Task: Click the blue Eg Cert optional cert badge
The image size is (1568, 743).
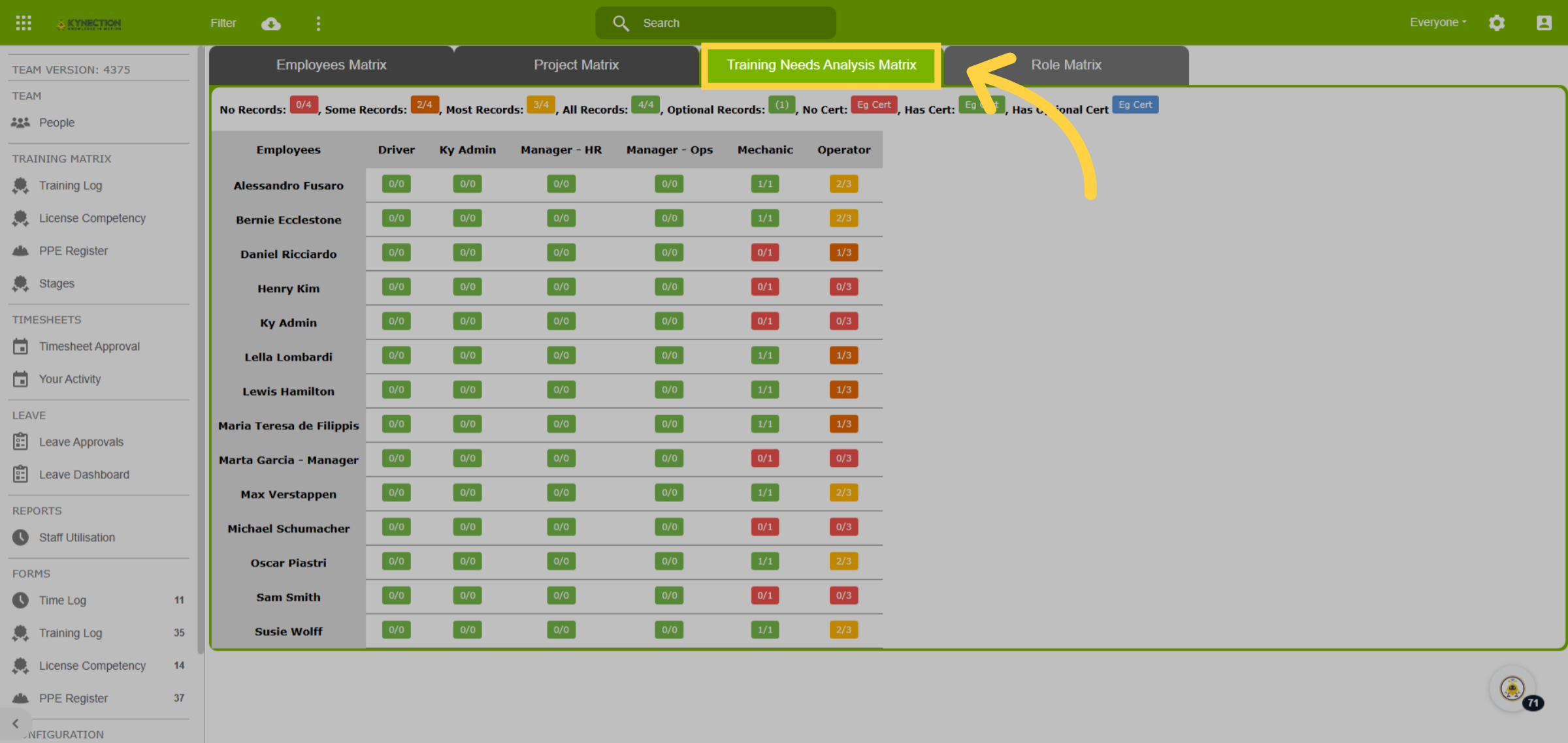Action: 1135,104
